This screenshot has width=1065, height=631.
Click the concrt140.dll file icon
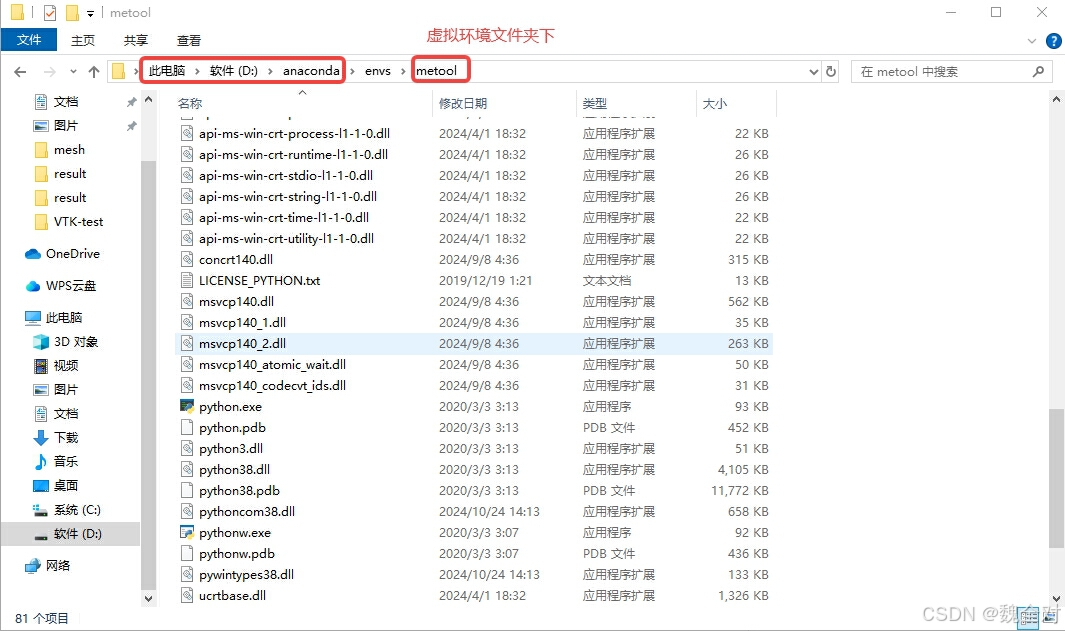click(187, 259)
